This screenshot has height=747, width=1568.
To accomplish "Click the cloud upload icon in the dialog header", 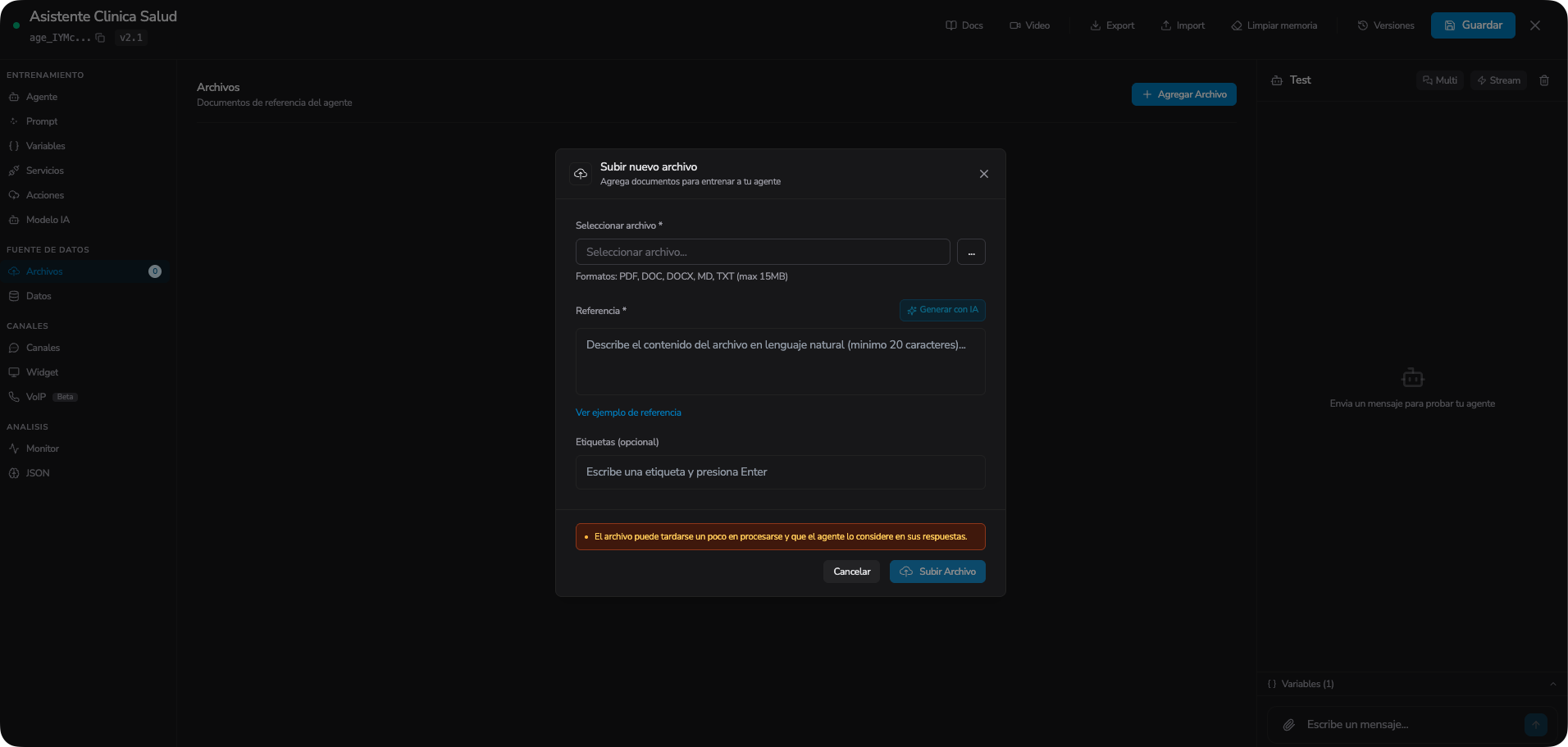I will point(581,174).
